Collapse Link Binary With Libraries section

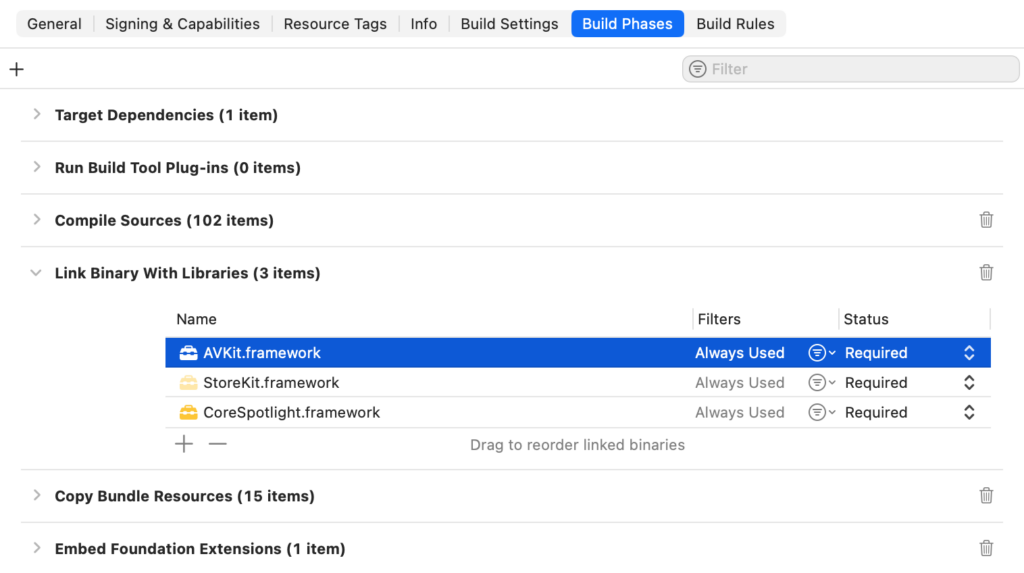click(x=37, y=273)
